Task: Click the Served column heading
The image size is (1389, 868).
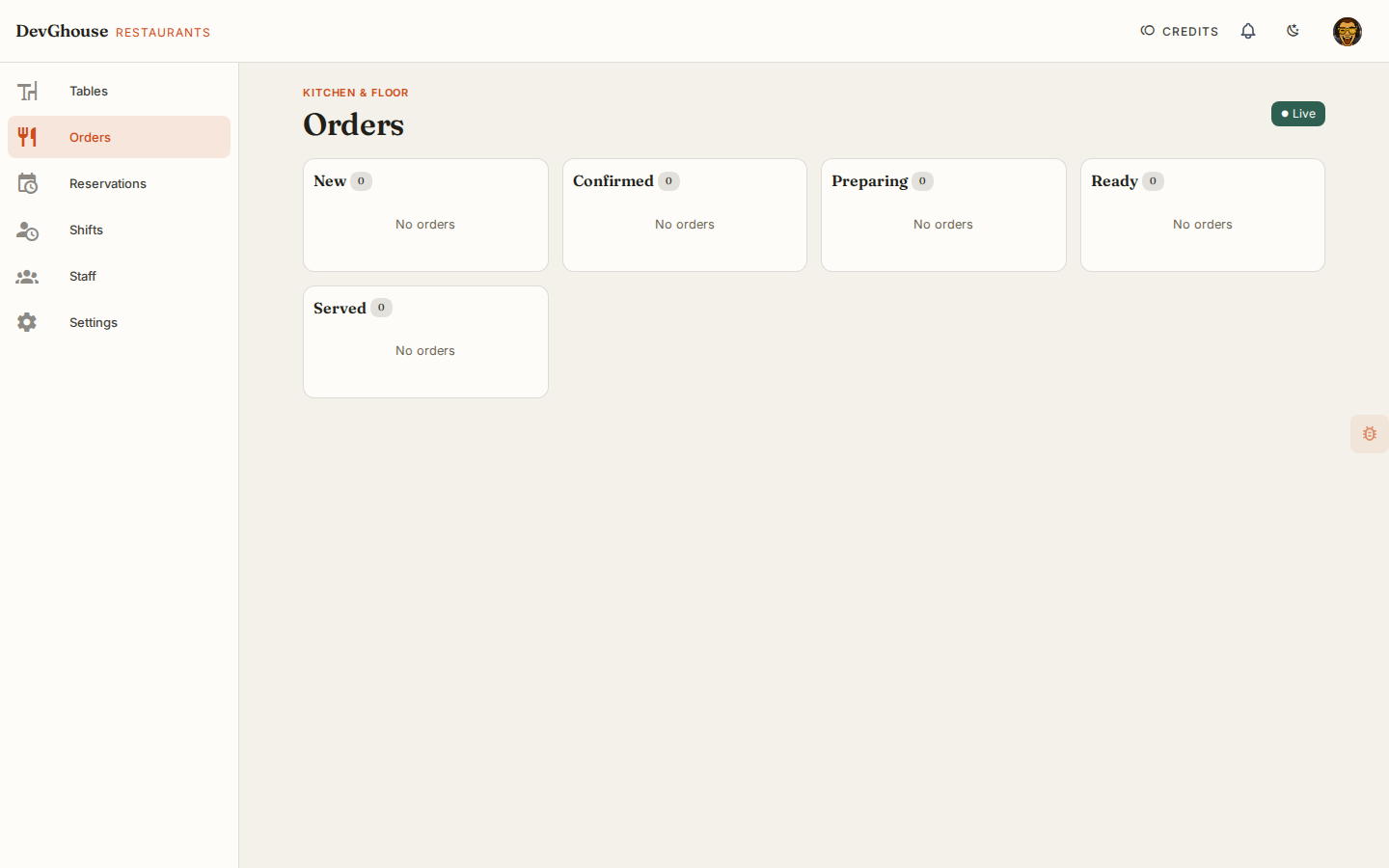Action: tap(340, 309)
